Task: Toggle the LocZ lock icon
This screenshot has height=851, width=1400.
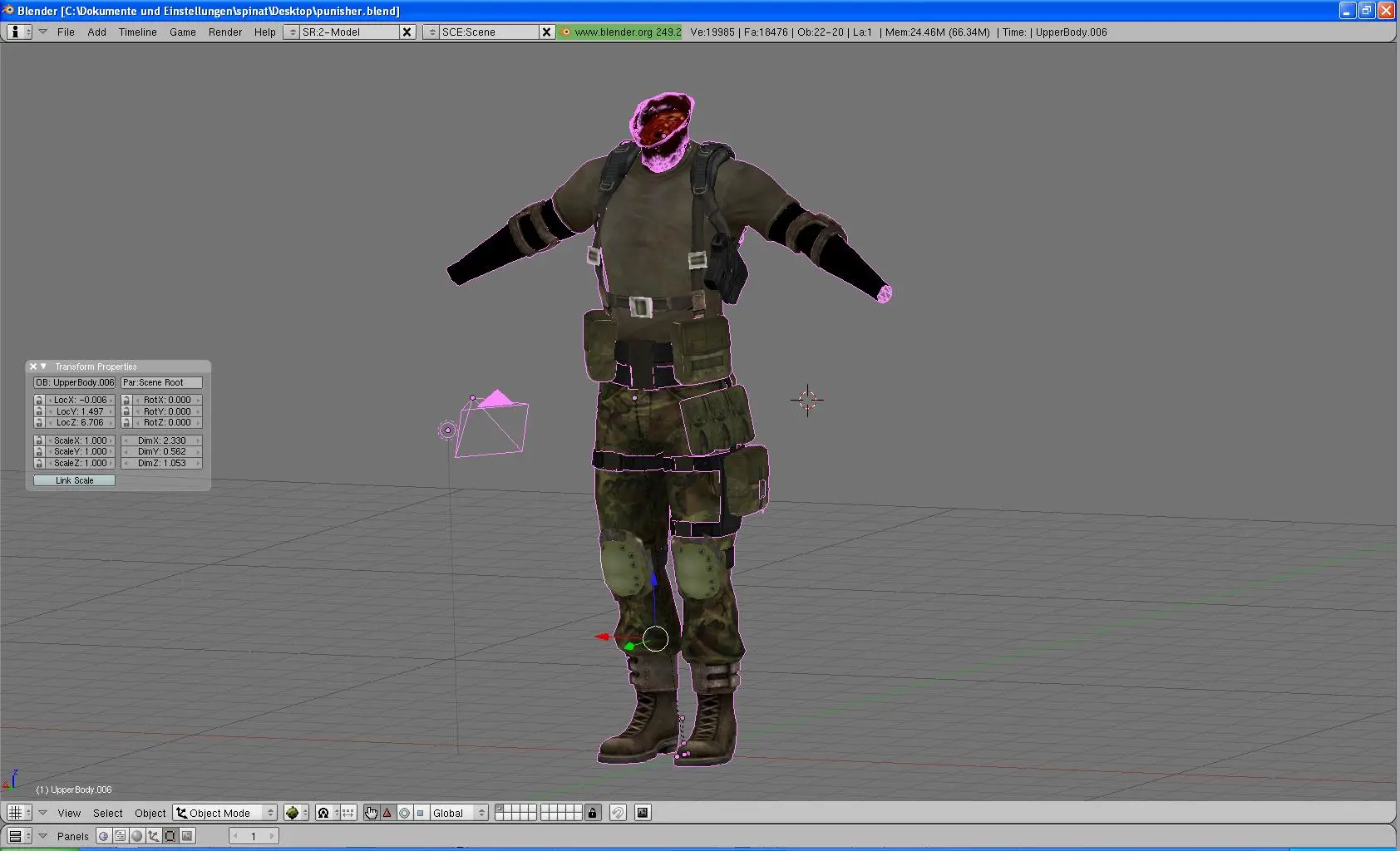Action: pos(39,422)
